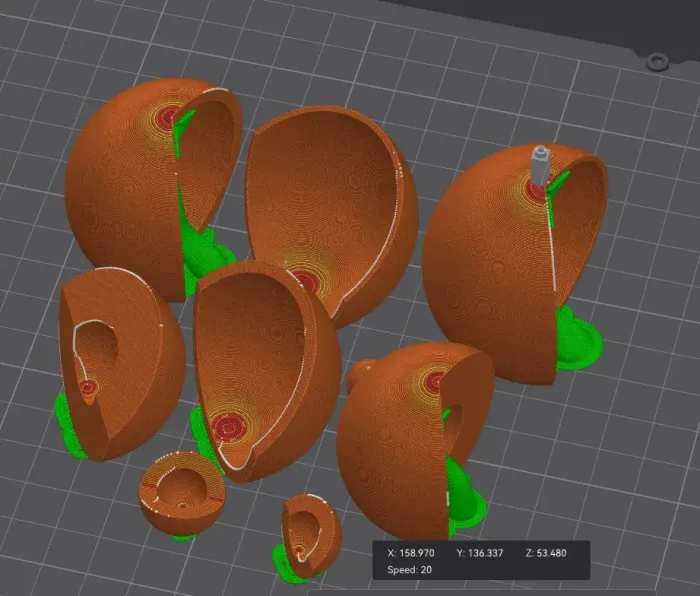
Task: Click the X: 158.970 coordinate readout
Action: pyautogui.click(x=411, y=553)
